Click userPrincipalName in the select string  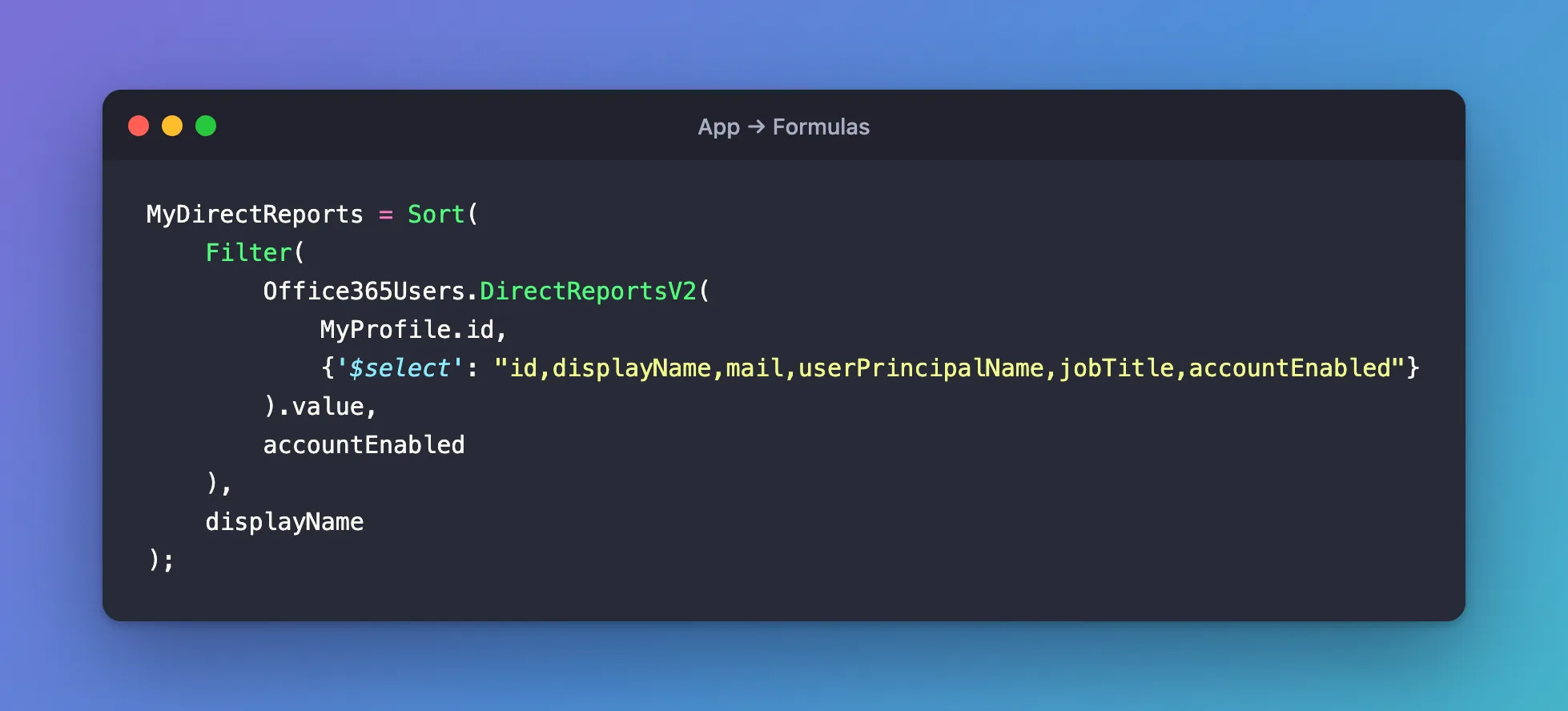(x=921, y=368)
